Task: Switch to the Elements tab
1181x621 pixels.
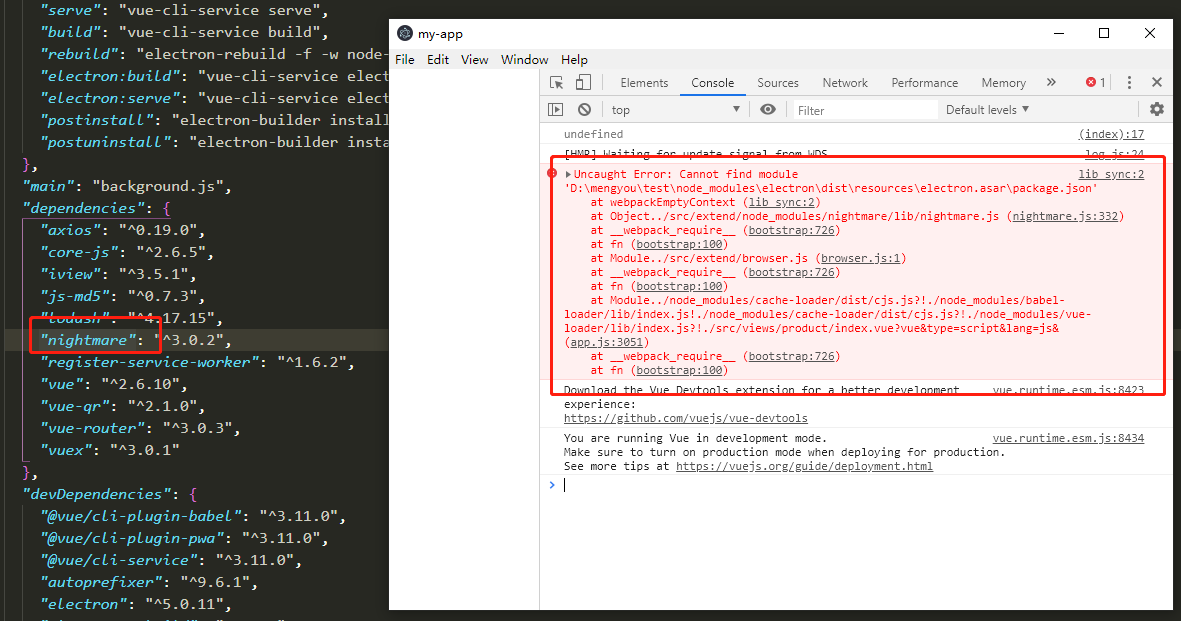Action: pyautogui.click(x=644, y=83)
